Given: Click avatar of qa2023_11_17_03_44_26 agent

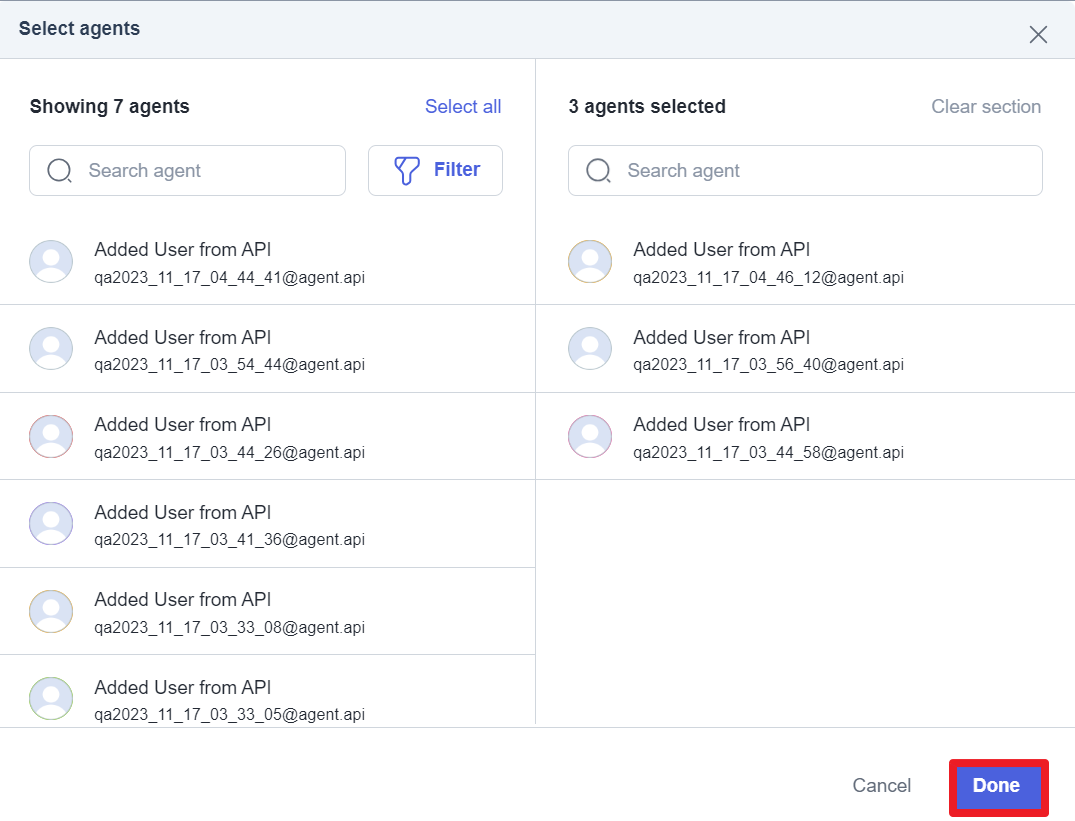Looking at the screenshot, I should pyautogui.click(x=51, y=436).
